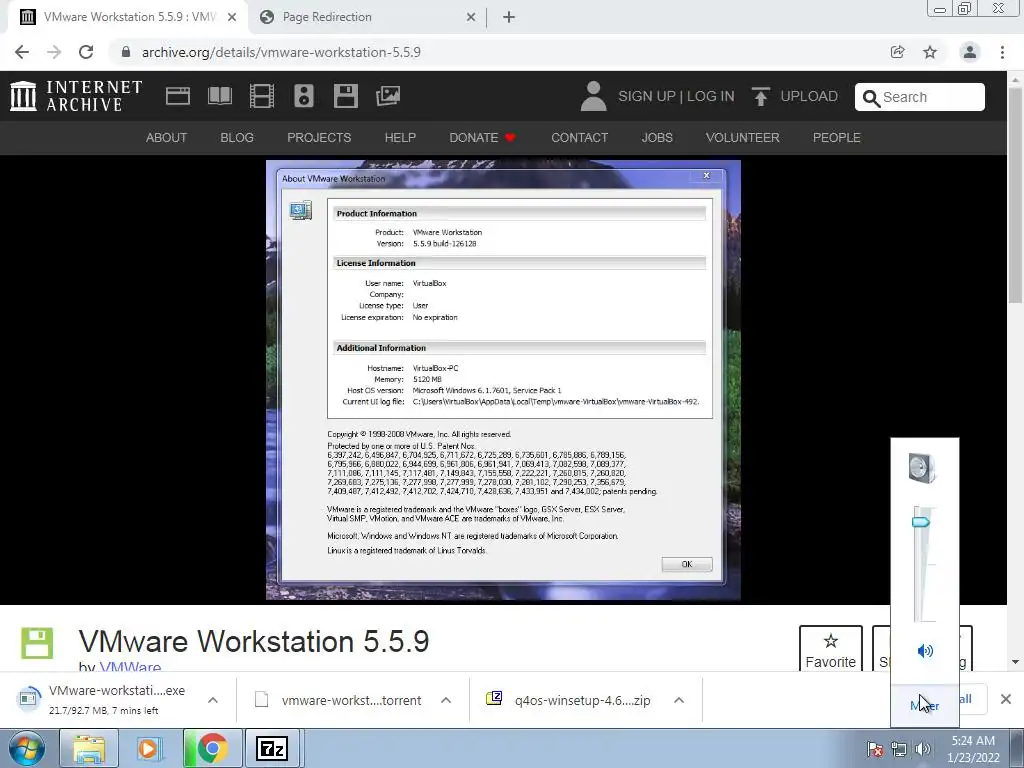Click the Chrome forward arrow
Screen dimensions: 1024x768
pos(54,52)
